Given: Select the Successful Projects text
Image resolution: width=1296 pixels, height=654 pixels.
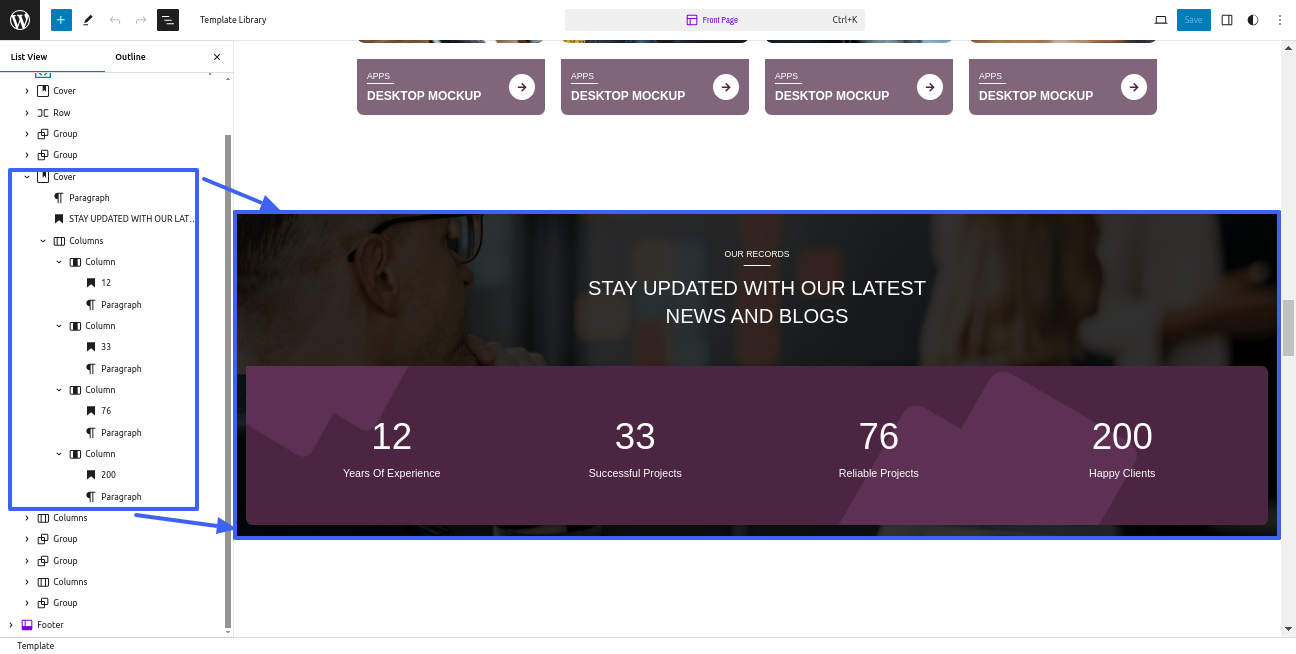Looking at the screenshot, I should 635,473.
